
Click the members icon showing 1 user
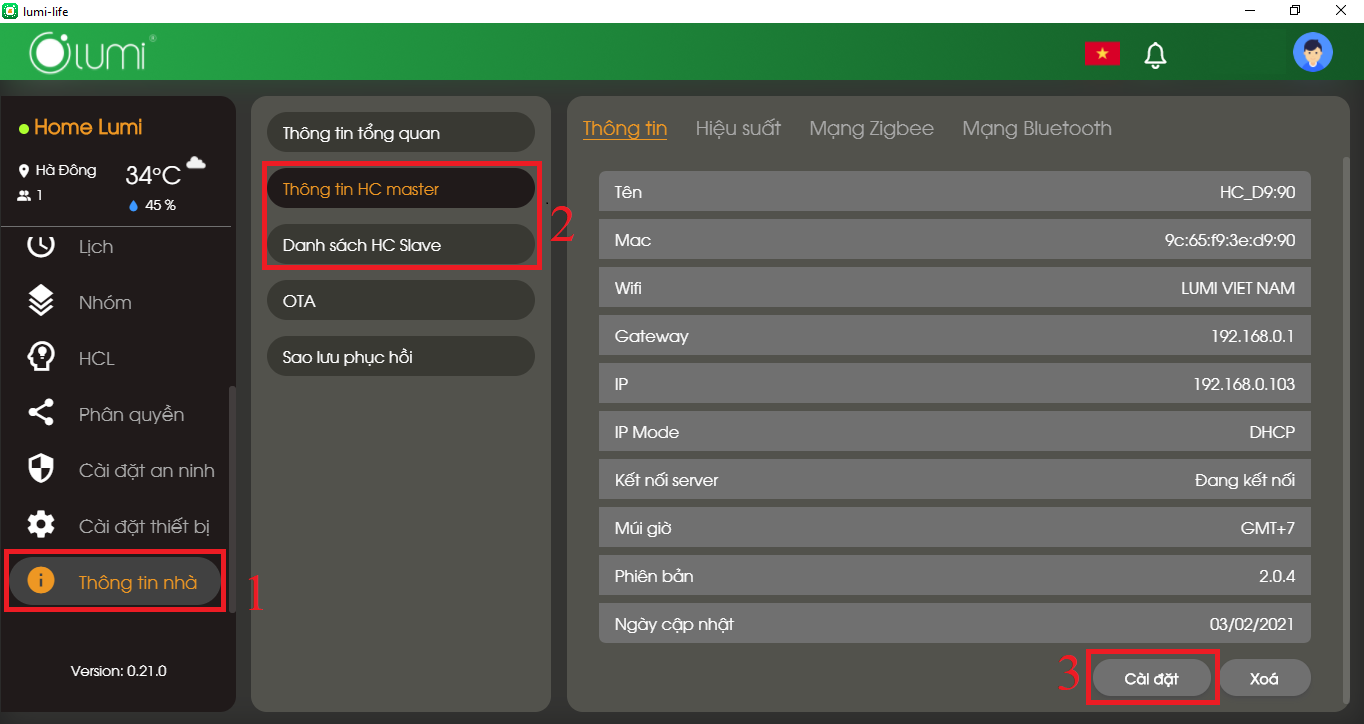pos(24,196)
